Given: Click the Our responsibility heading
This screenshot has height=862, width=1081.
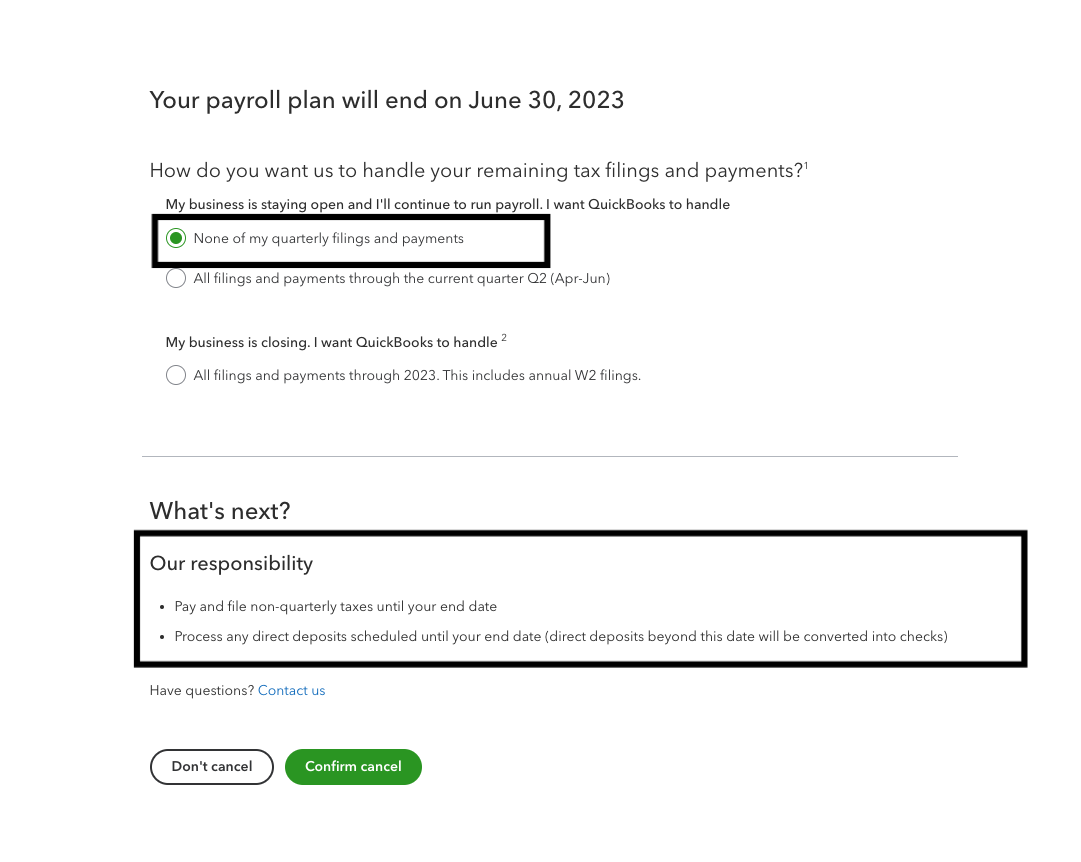Looking at the screenshot, I should point(231,564).
